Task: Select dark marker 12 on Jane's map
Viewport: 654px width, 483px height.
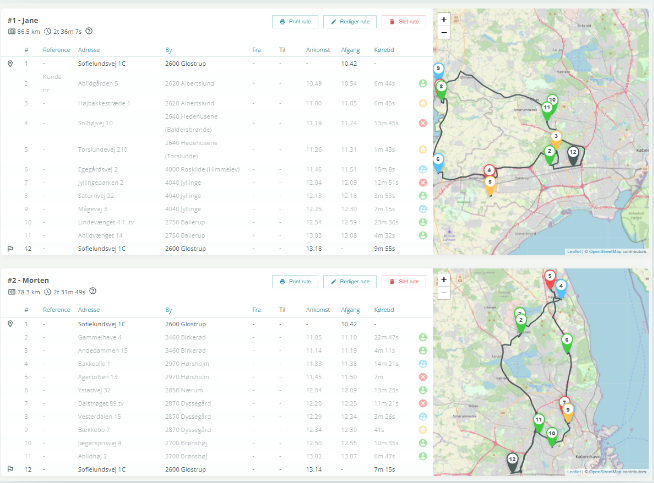Action: pos(573,154)
